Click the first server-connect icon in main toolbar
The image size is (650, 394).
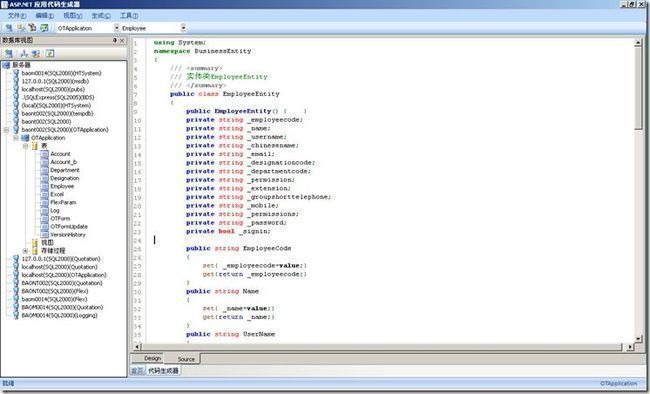[x=8, y=28]
